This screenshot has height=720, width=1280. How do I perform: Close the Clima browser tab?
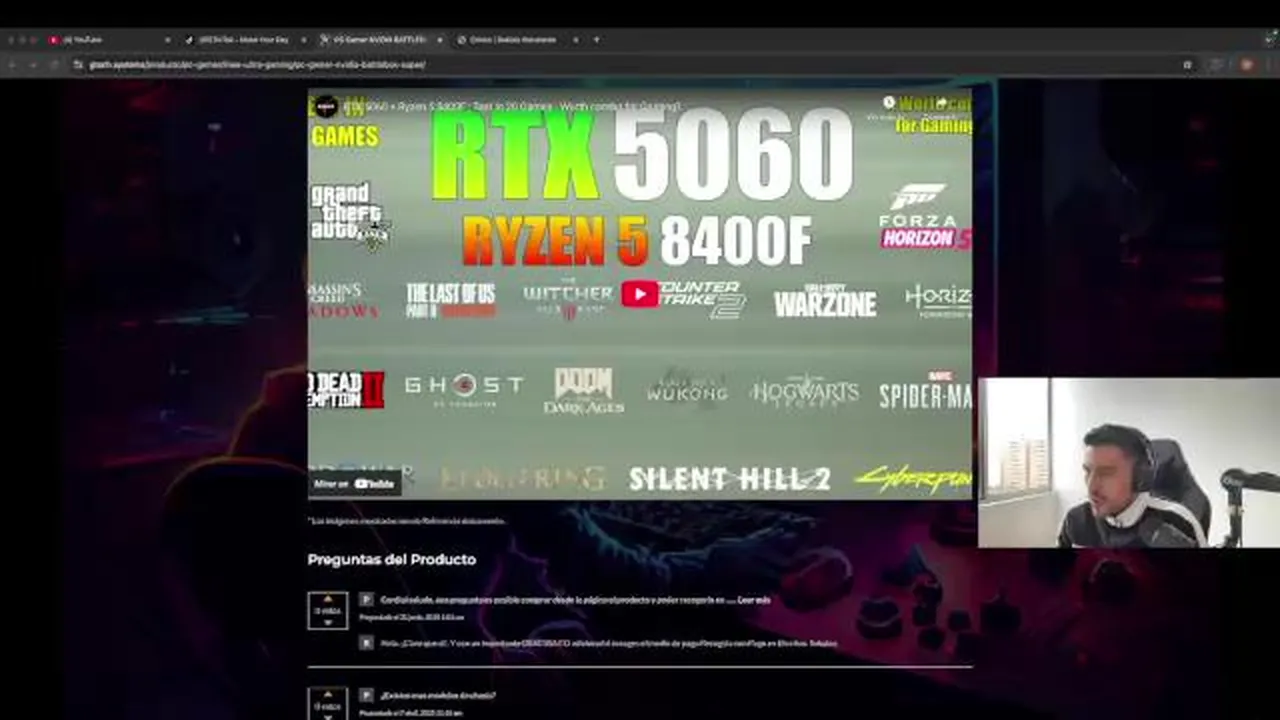point(576,40)
